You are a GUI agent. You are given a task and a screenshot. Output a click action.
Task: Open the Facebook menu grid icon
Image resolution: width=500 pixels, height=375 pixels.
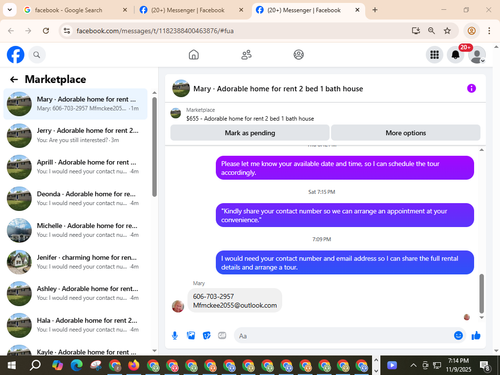click(x=434, y=55)
